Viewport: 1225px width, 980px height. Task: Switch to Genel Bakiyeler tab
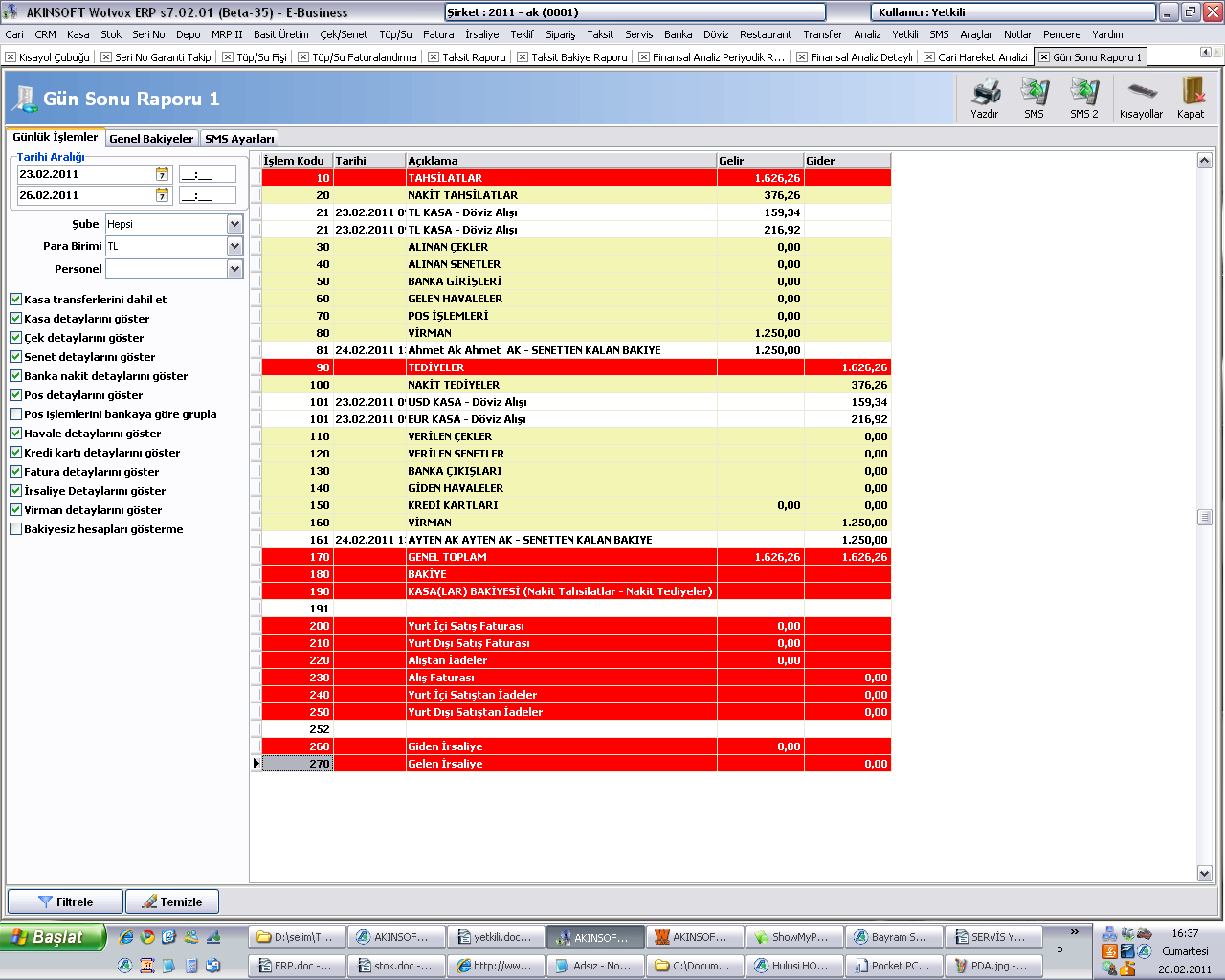coord(151,139)
